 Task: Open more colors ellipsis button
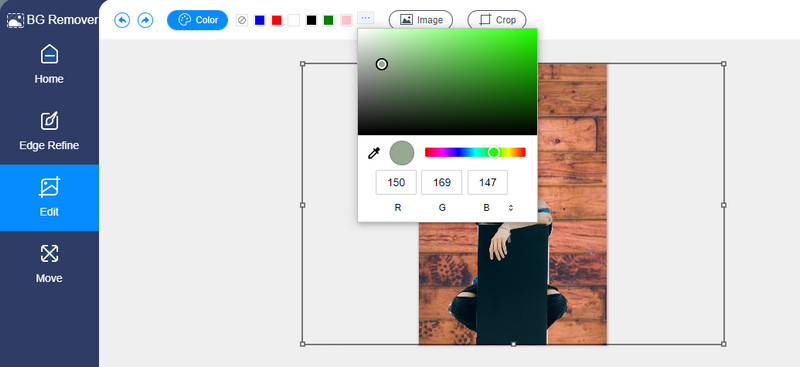[x=365, y=18]
